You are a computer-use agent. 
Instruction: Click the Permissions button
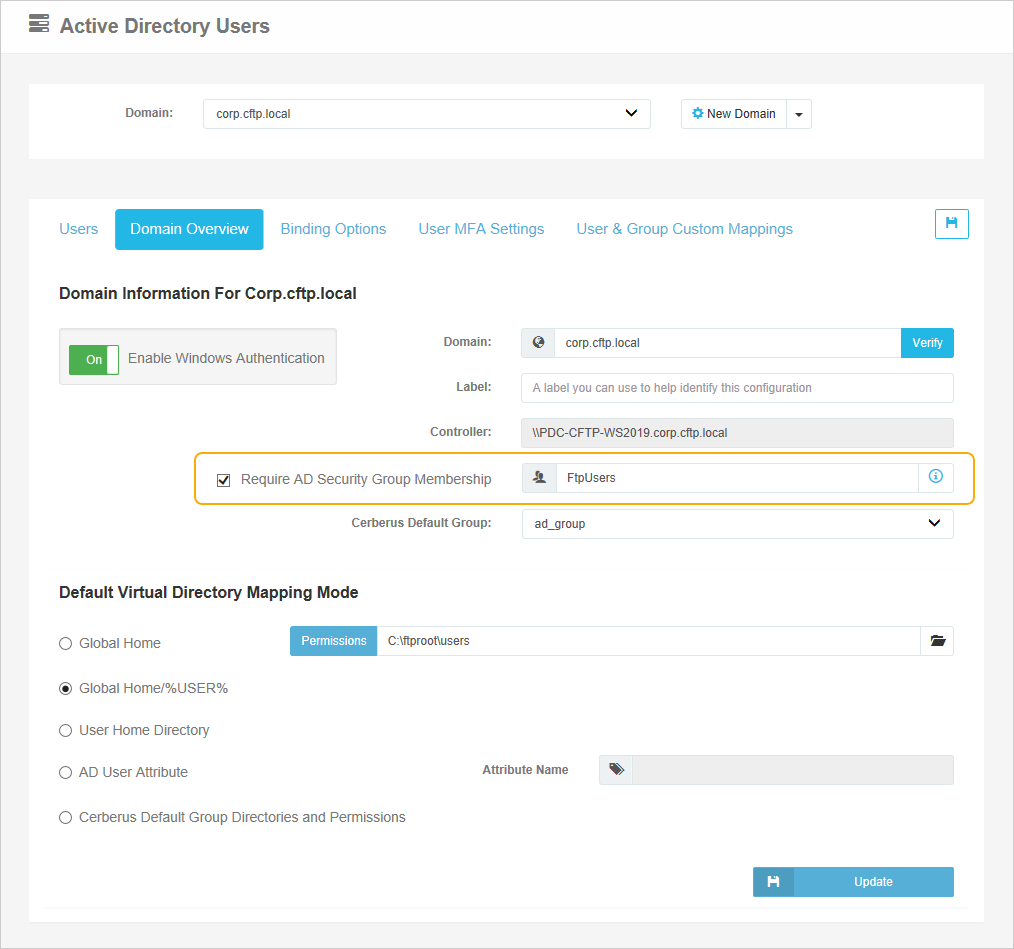334,641
